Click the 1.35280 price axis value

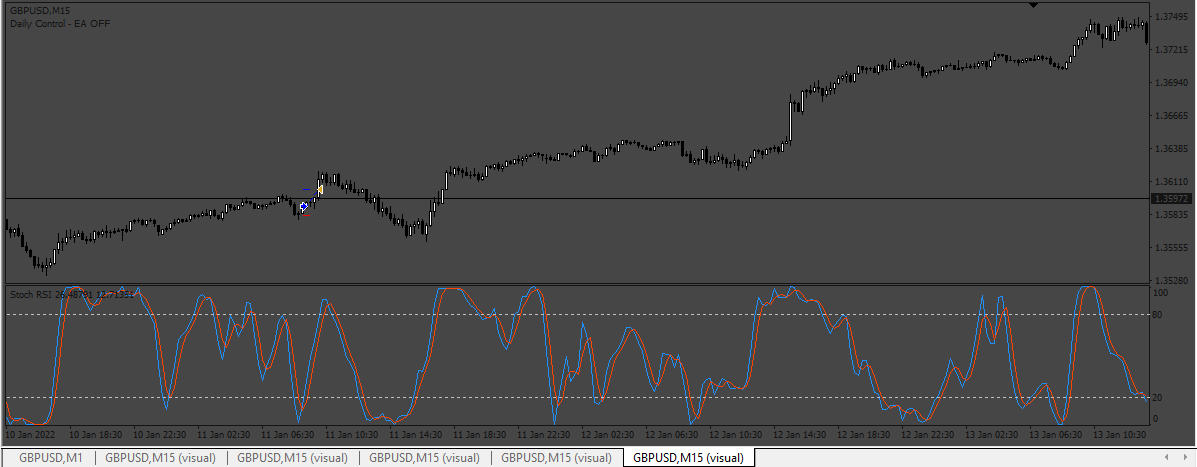1174,281
